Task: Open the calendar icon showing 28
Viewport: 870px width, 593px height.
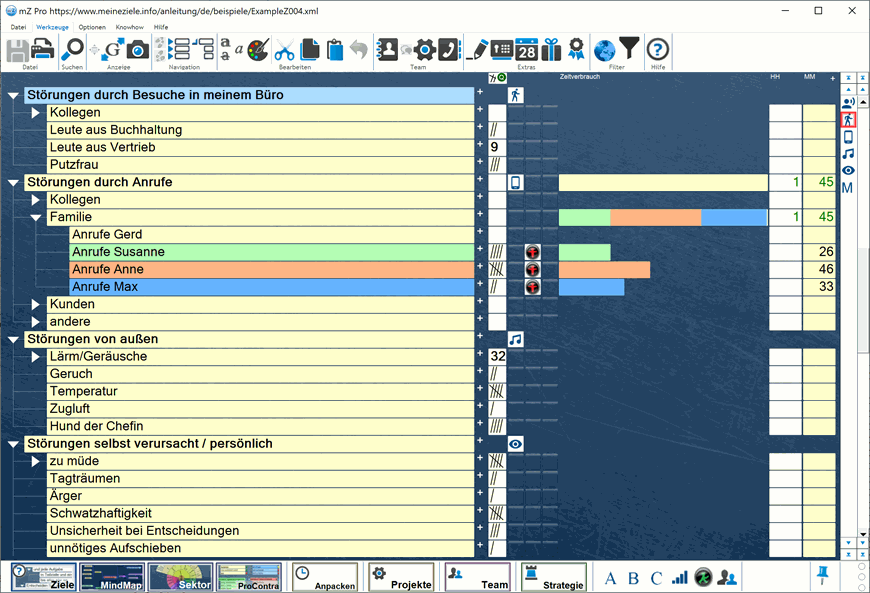Action: coord(526,49)
